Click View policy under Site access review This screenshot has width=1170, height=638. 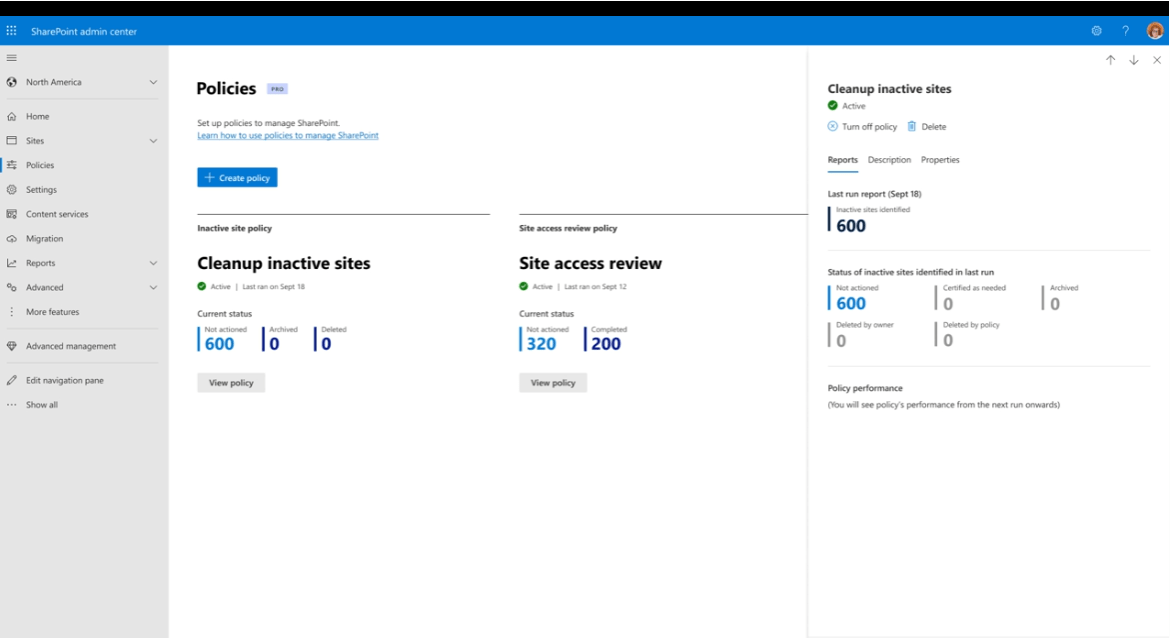point(553,383)
